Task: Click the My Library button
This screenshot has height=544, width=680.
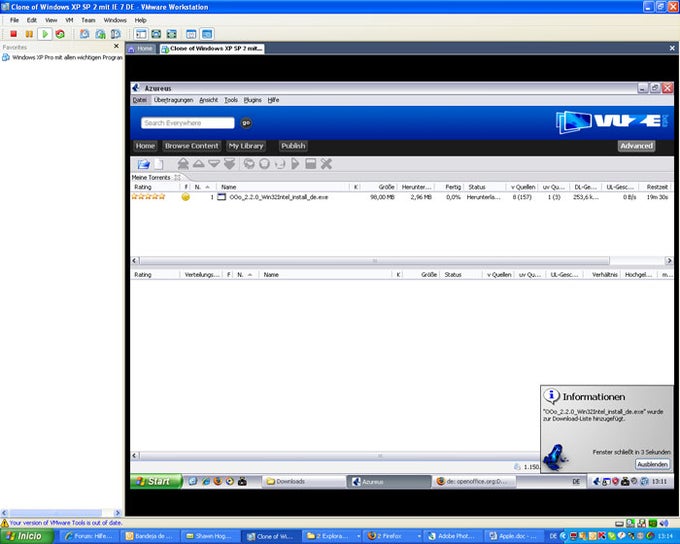Action: point(246,146)
